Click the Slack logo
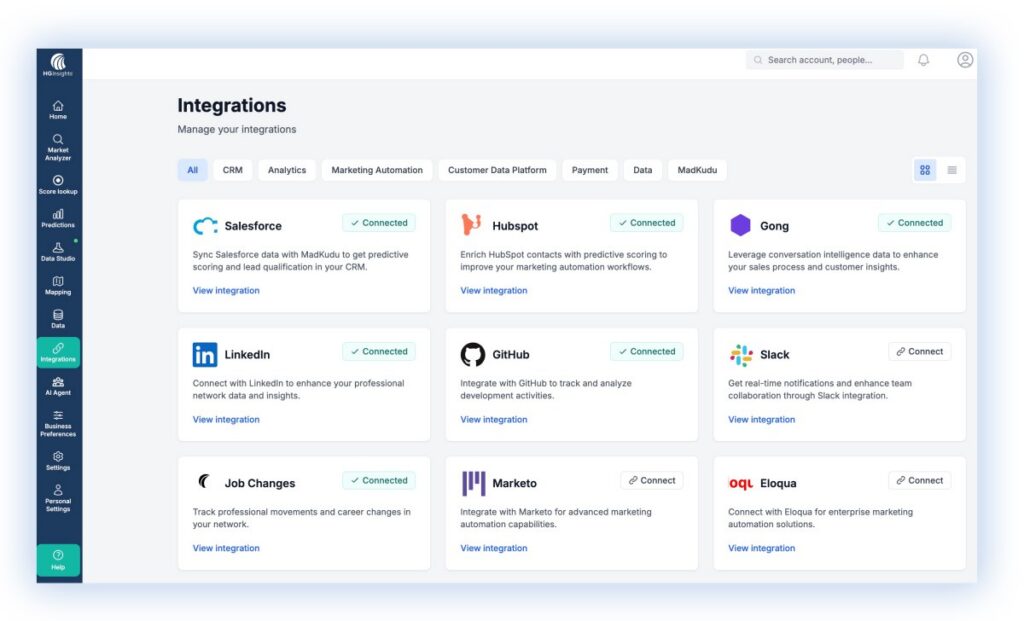 click(x=741, y=355)
